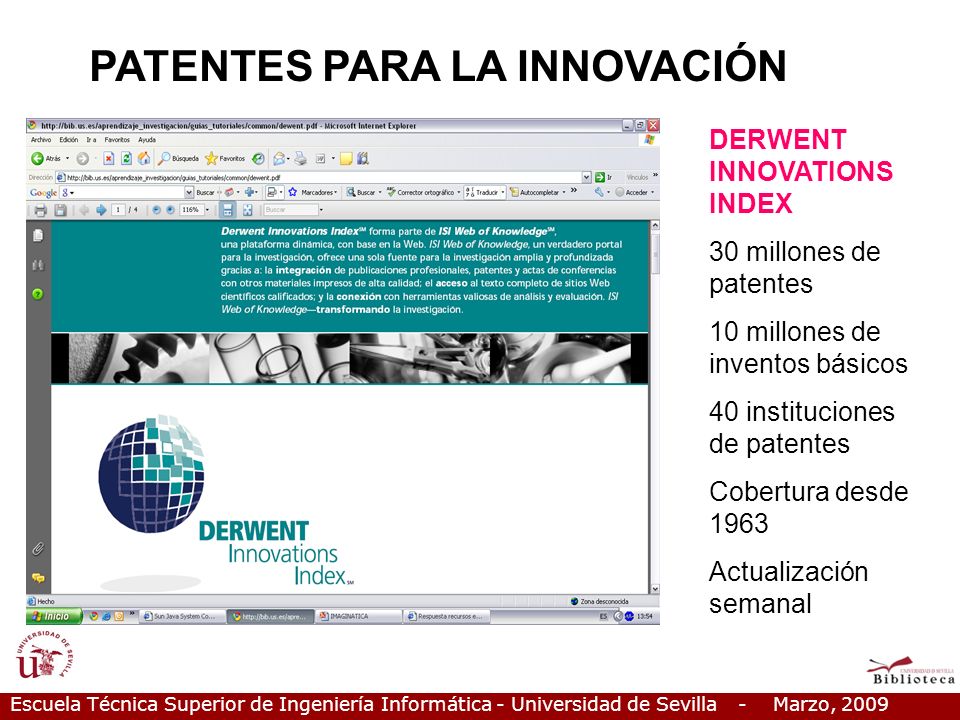Click the Atrás back button
The width and height of the screenshot is (960, 720).
pos(47,159)
